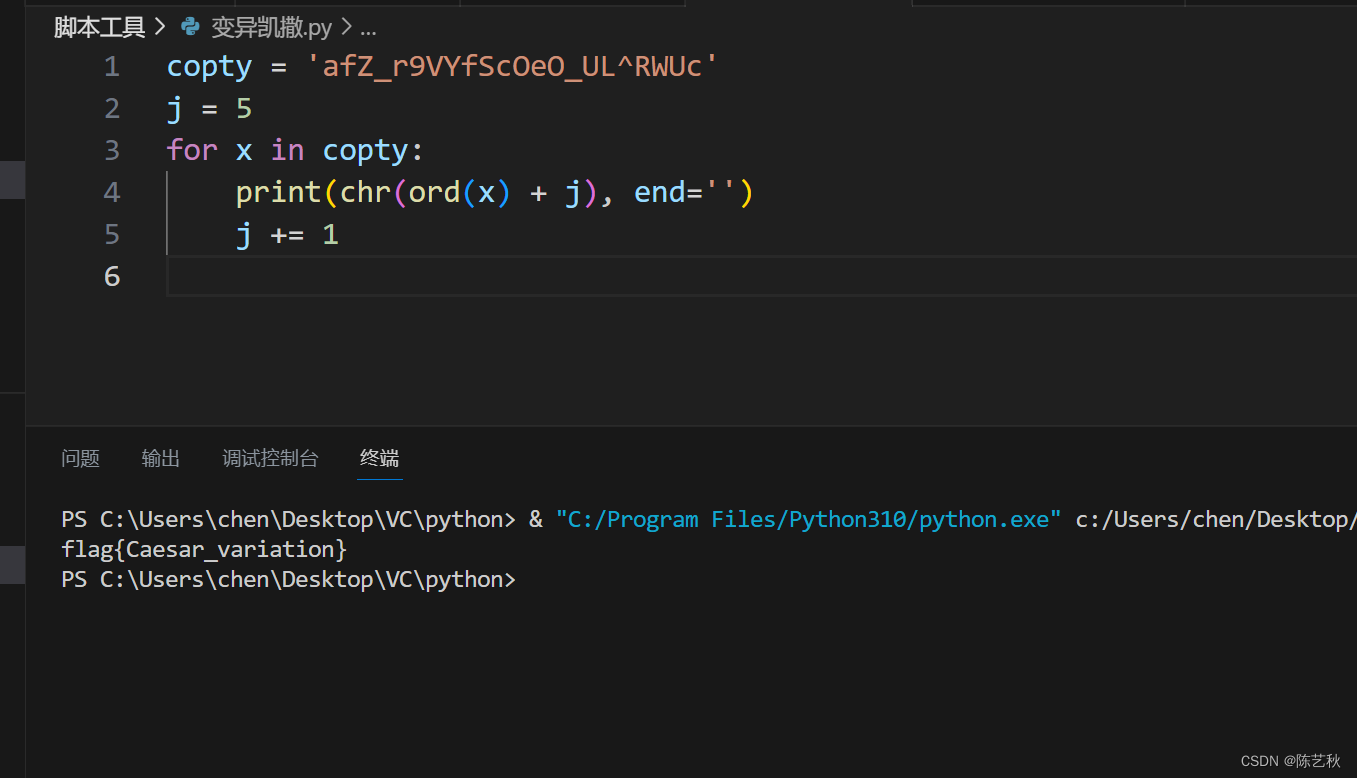Viewport: 1357px width, 778px height.
Task: Click the Python file icon in breadcrumb
Action: (x=190, y=27)
